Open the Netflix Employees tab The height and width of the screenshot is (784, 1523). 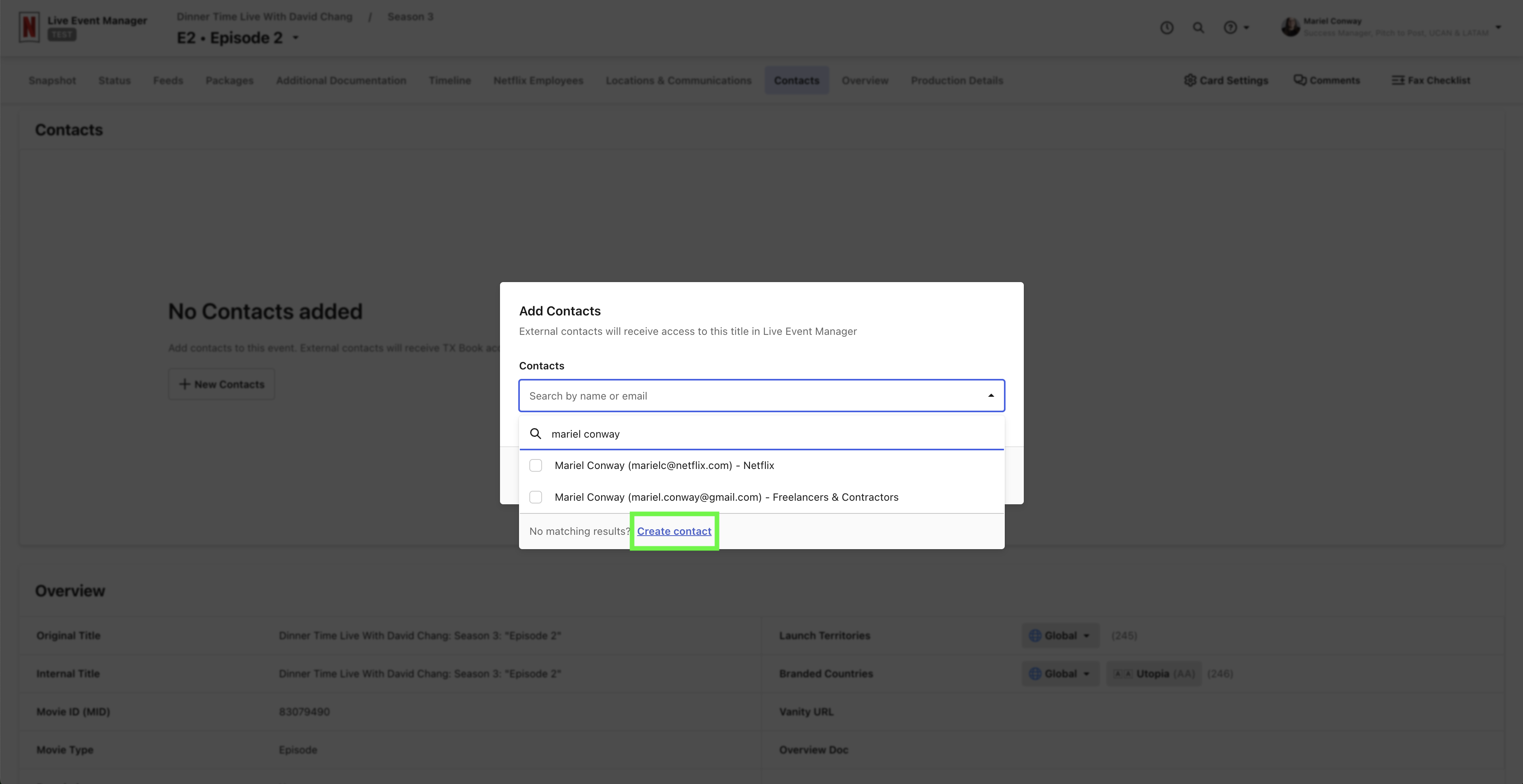[538, 81]
